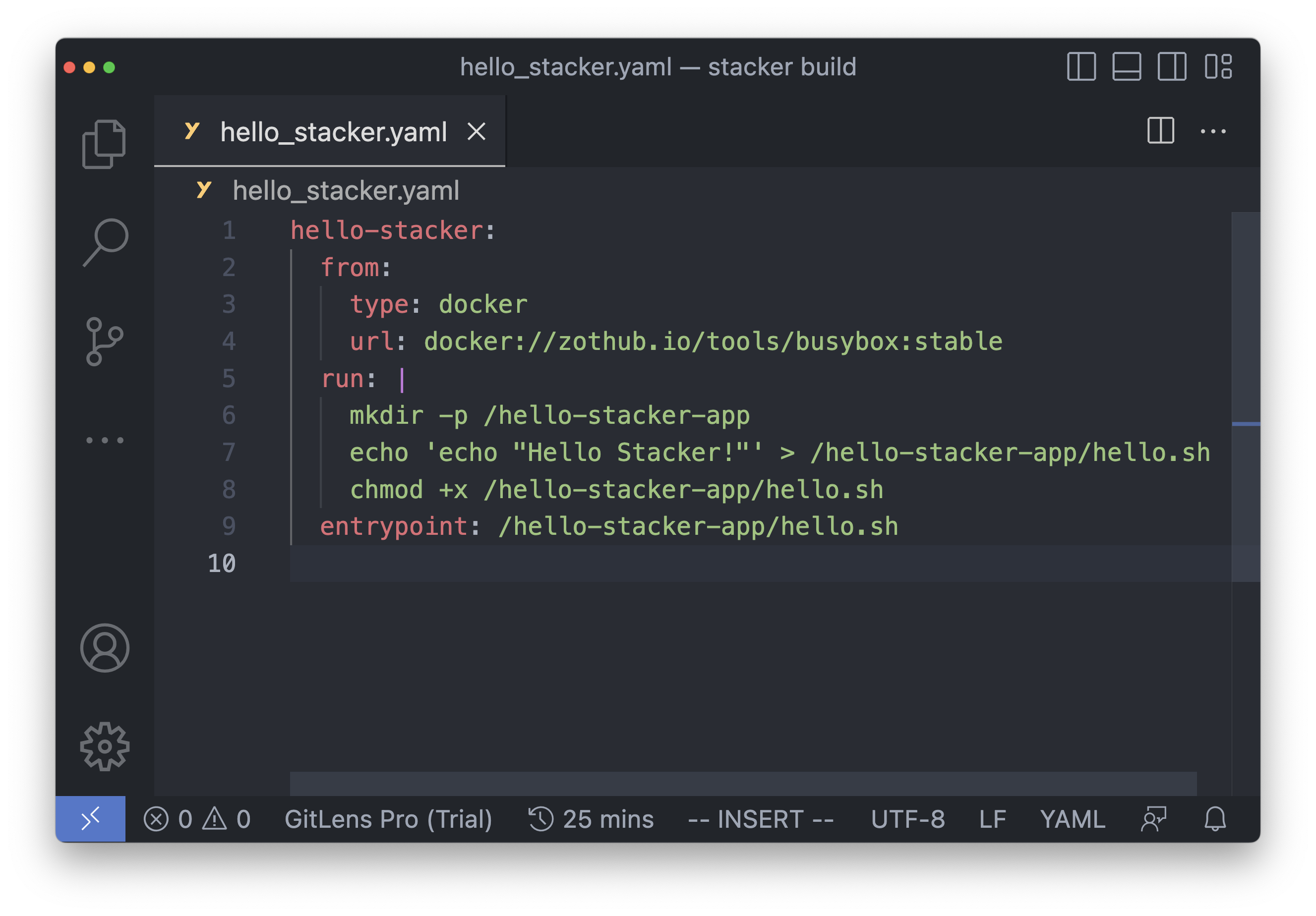The width and height of the screenshot is (1316, 916).
Task: Close the hello_stacker.yaml tab
Action: [477, 131]
